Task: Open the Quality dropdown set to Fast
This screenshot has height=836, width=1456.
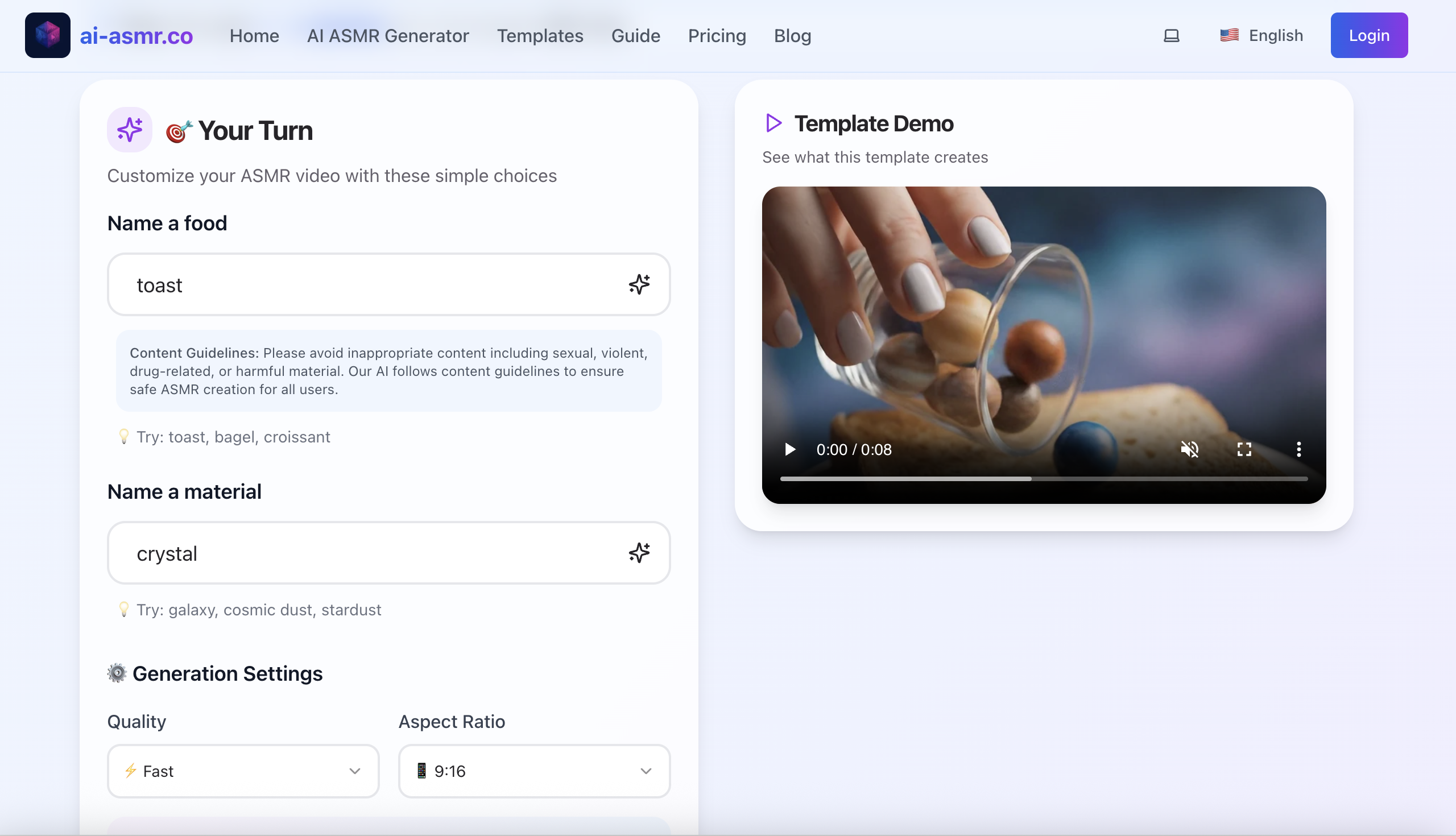Action: pos(243,771)
